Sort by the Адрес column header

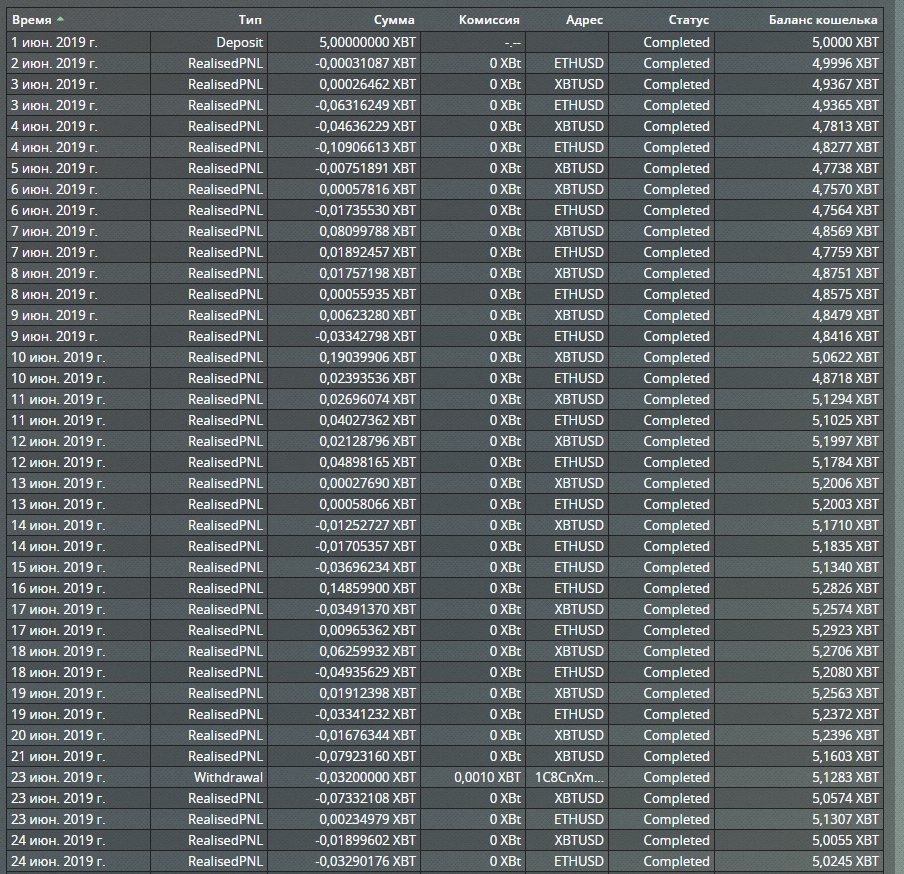tap(584, 20)
